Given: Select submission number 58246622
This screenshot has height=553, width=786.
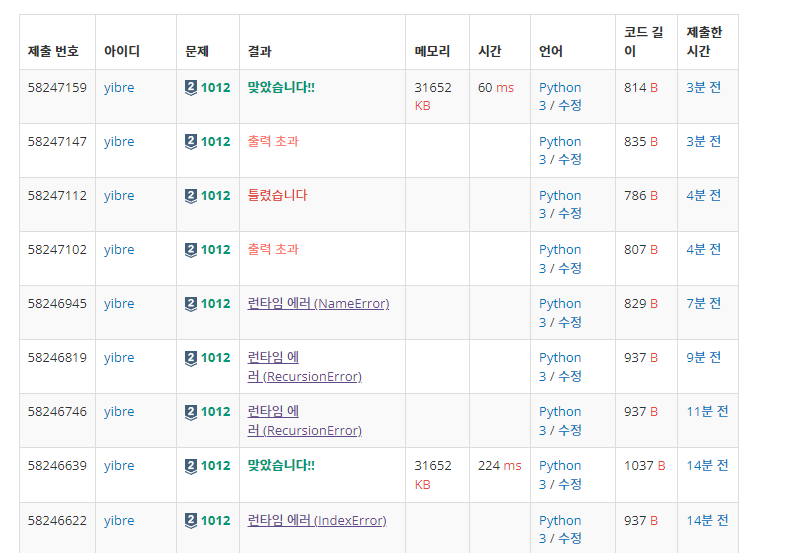Looking at the screenshot, I should 57,521.
